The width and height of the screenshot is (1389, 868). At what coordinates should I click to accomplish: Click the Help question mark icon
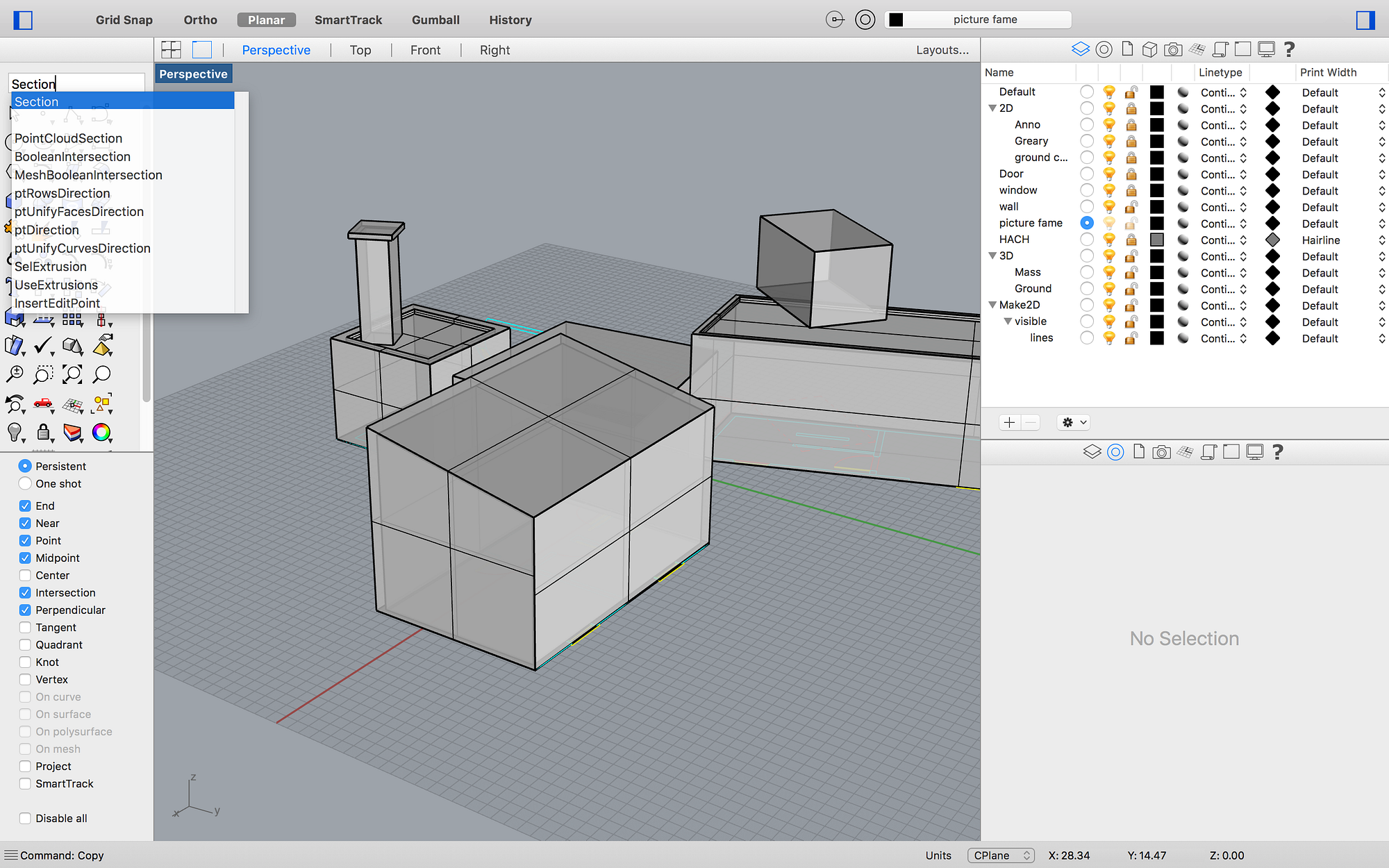pos(1290,49)
